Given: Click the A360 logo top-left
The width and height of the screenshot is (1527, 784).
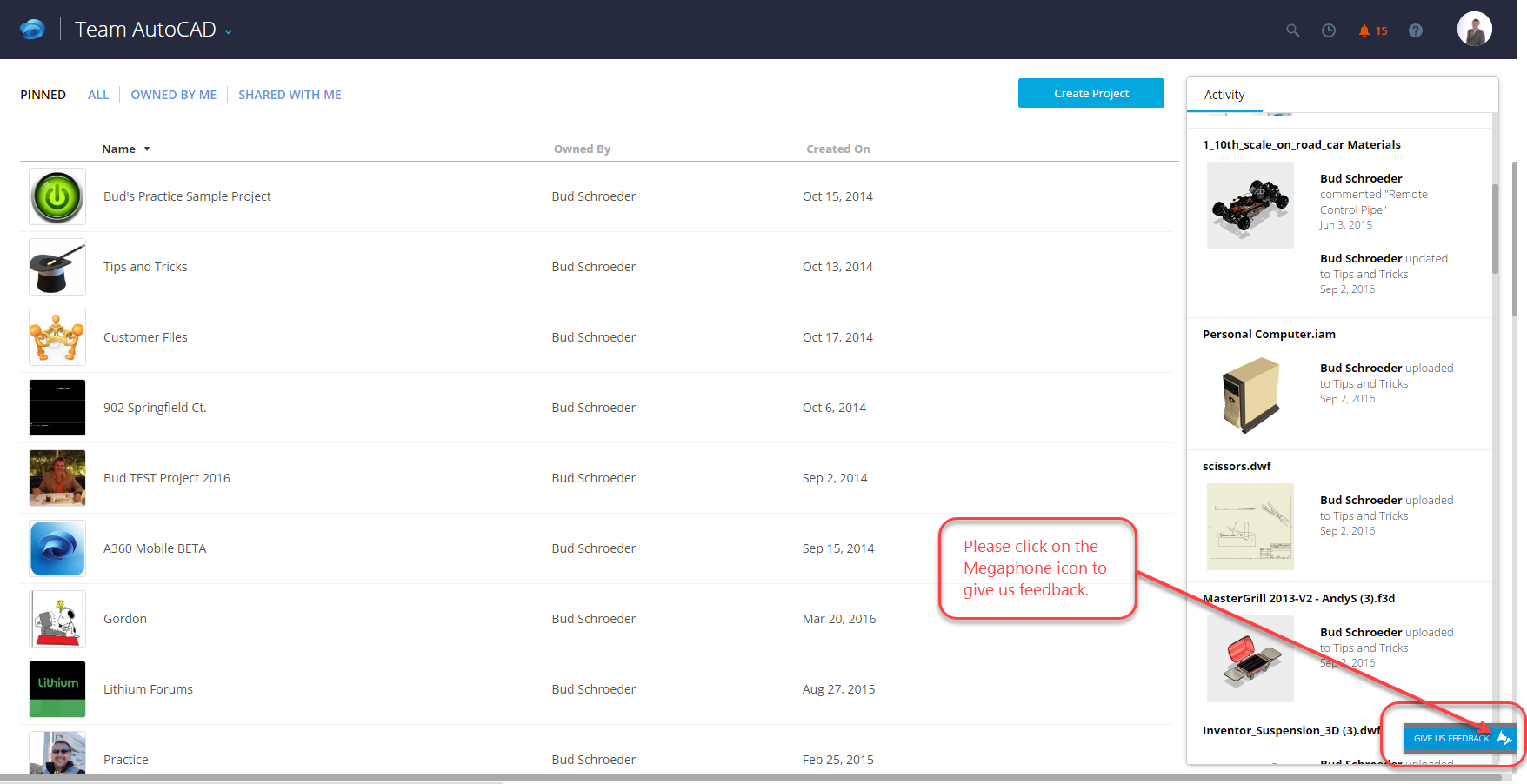Looking at the screenshot, I should point(32,29).
